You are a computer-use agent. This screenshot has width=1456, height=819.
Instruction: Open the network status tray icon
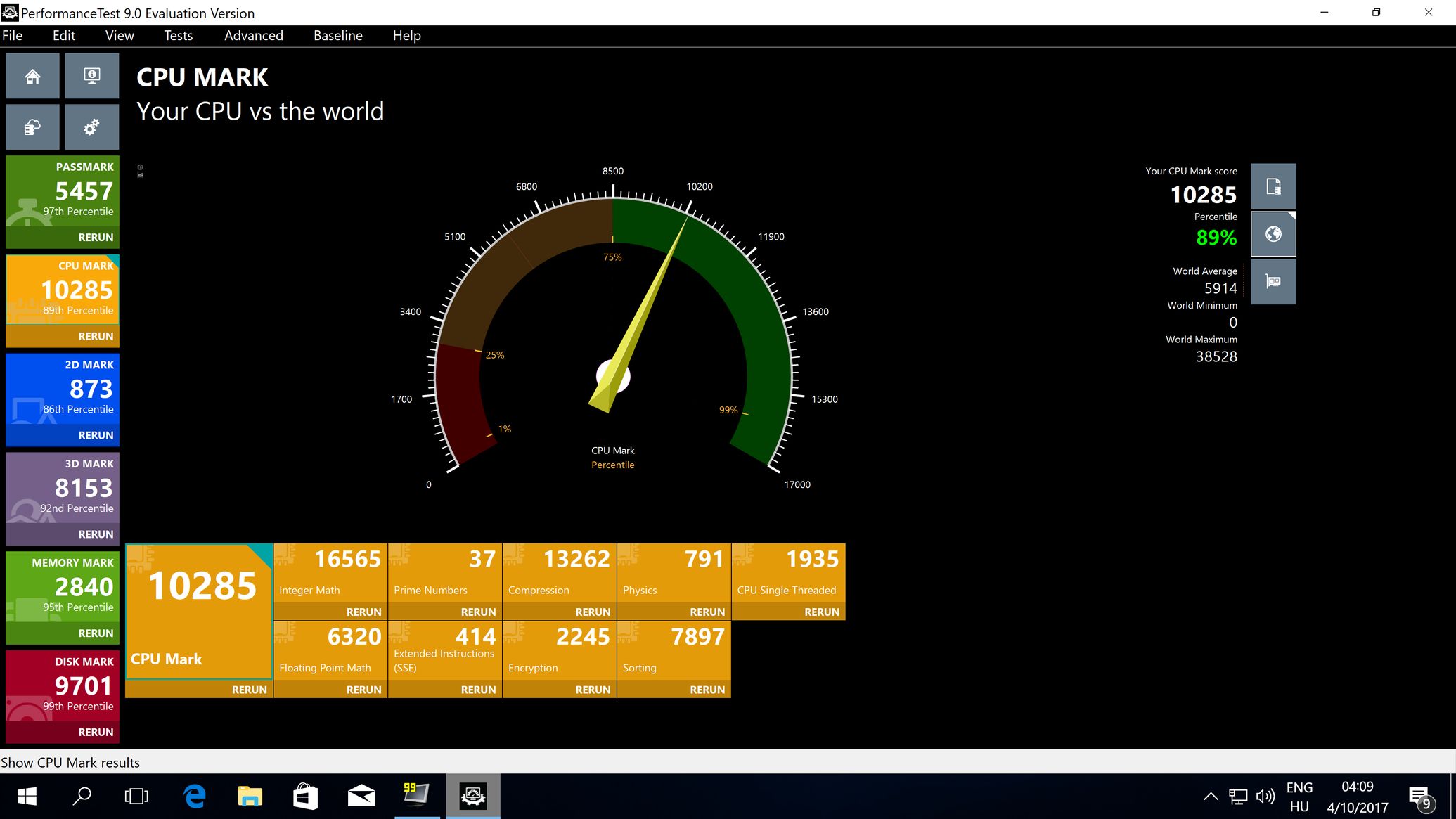click(1238, 797)
